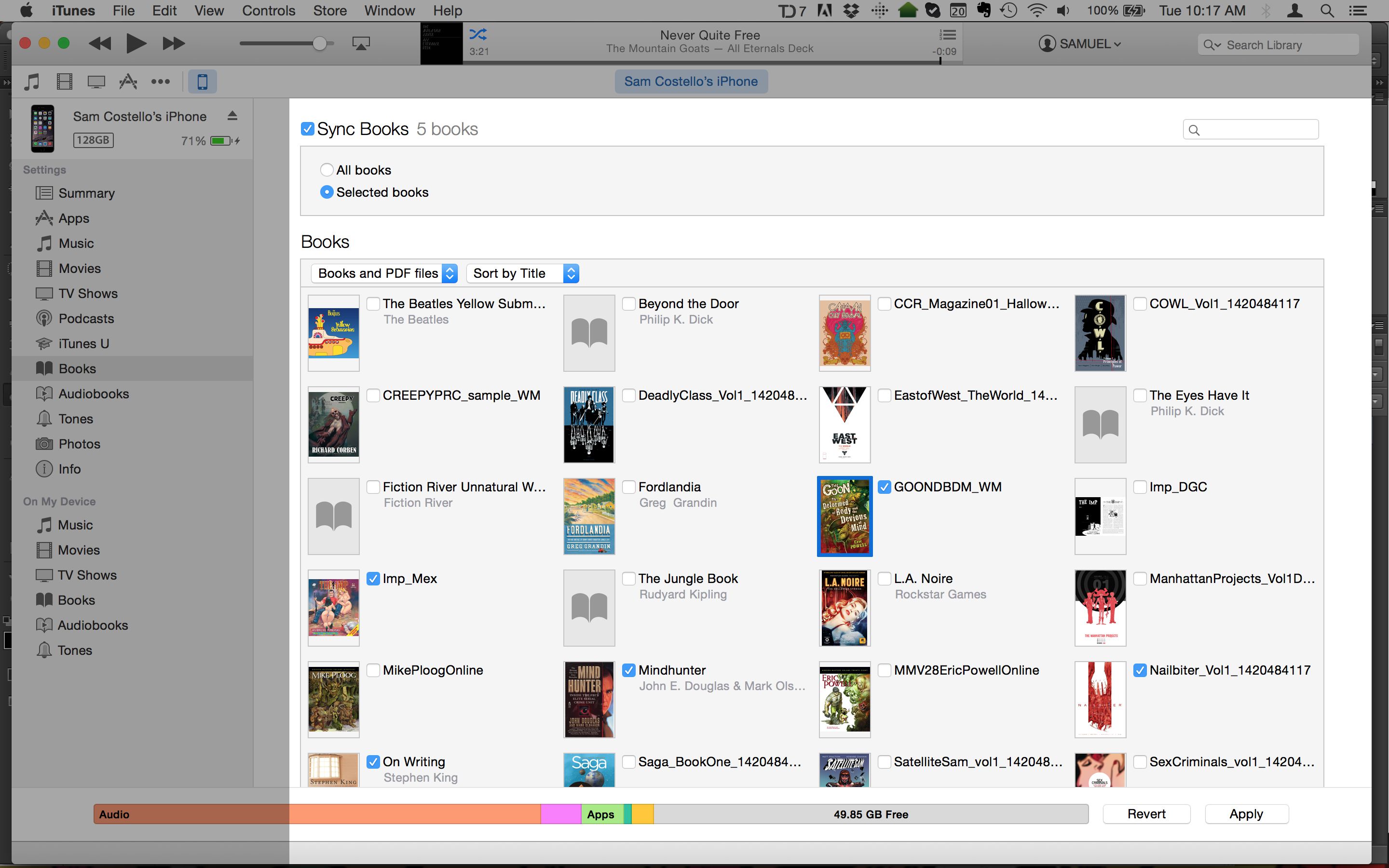
Task: Open the Window menu
Action: [390, 10]
